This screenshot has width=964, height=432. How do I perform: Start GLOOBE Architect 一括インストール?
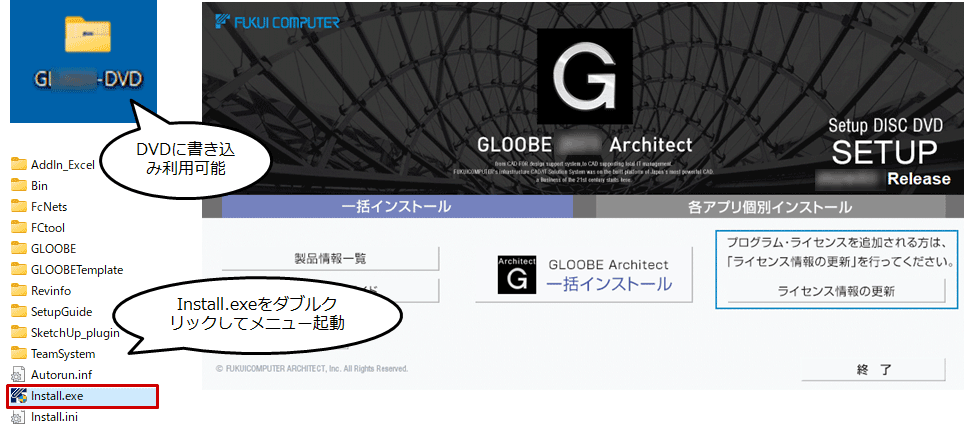coord(584,275)
